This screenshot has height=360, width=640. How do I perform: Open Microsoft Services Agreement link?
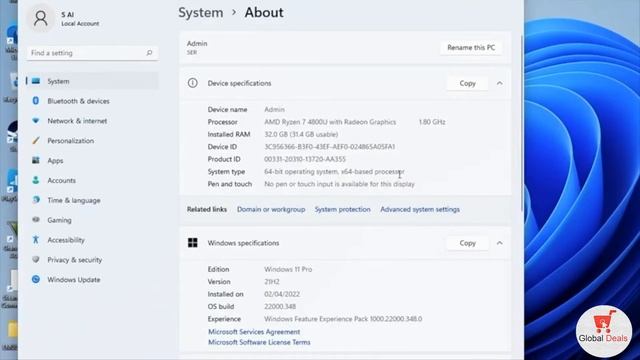click(254, 332)
